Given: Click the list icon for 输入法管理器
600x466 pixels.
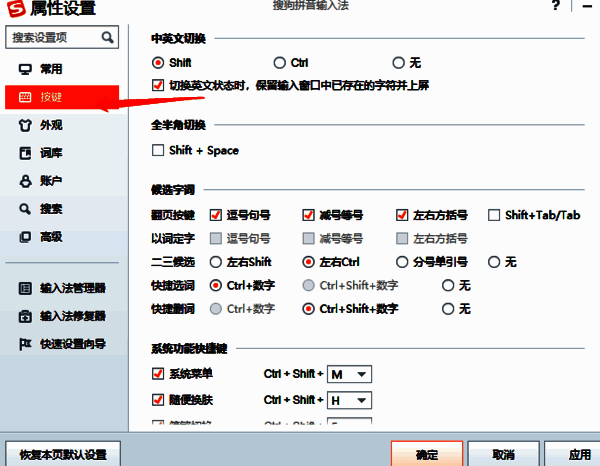Looking at the screenshot, I should [x=25, y=288].
